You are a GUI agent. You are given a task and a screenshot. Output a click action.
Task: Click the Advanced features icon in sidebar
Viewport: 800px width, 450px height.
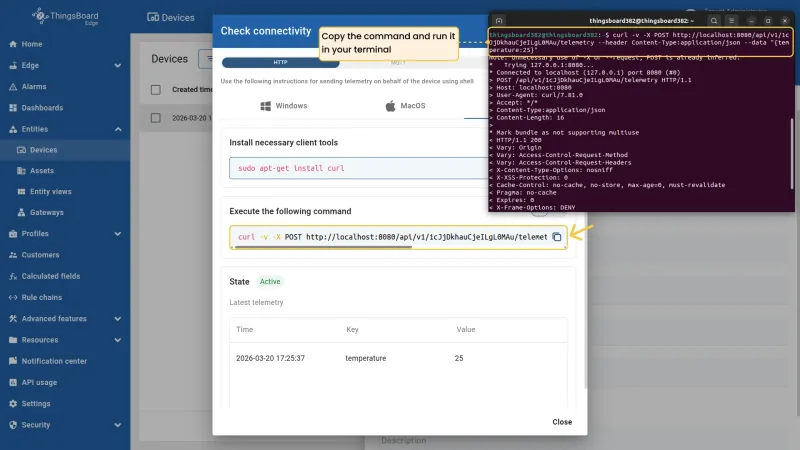(13, 318)
